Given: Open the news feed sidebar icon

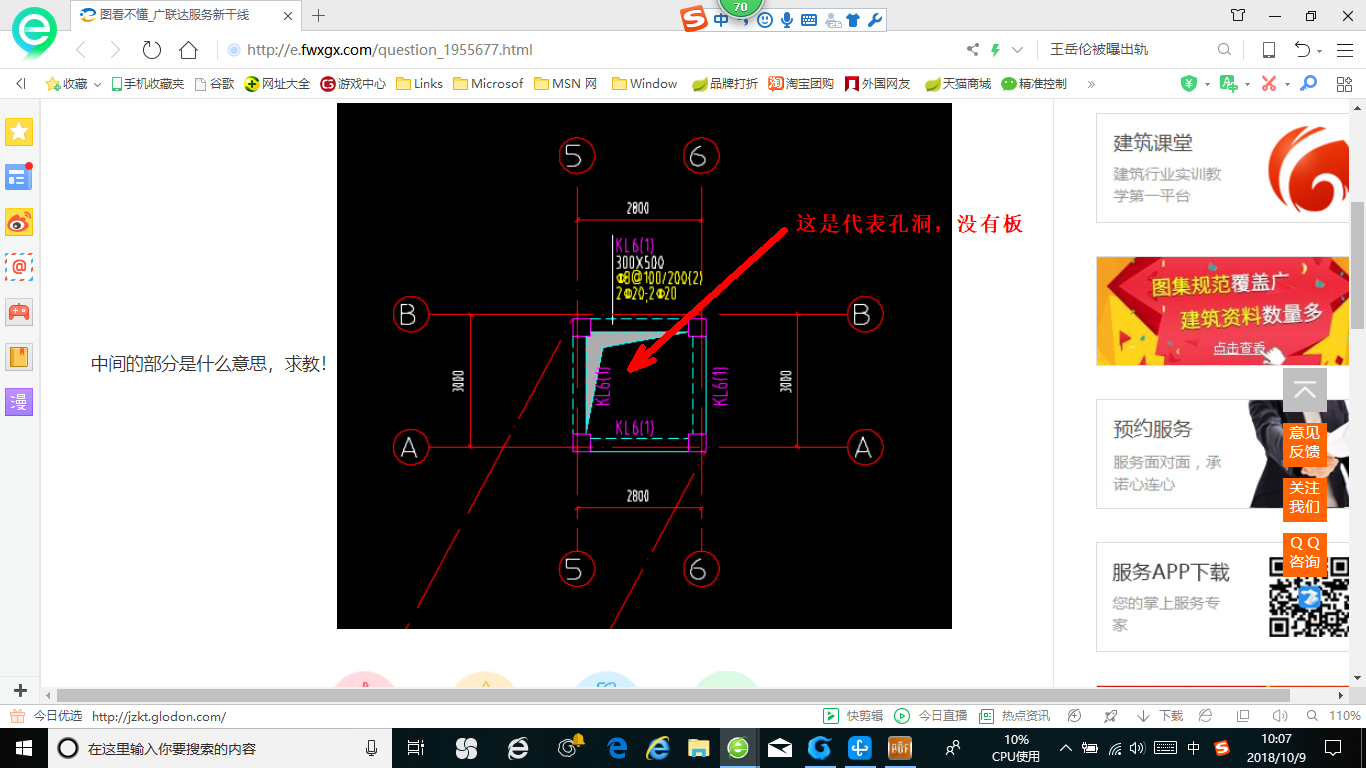Looking at the screenshot, I should tap(19, 177).
